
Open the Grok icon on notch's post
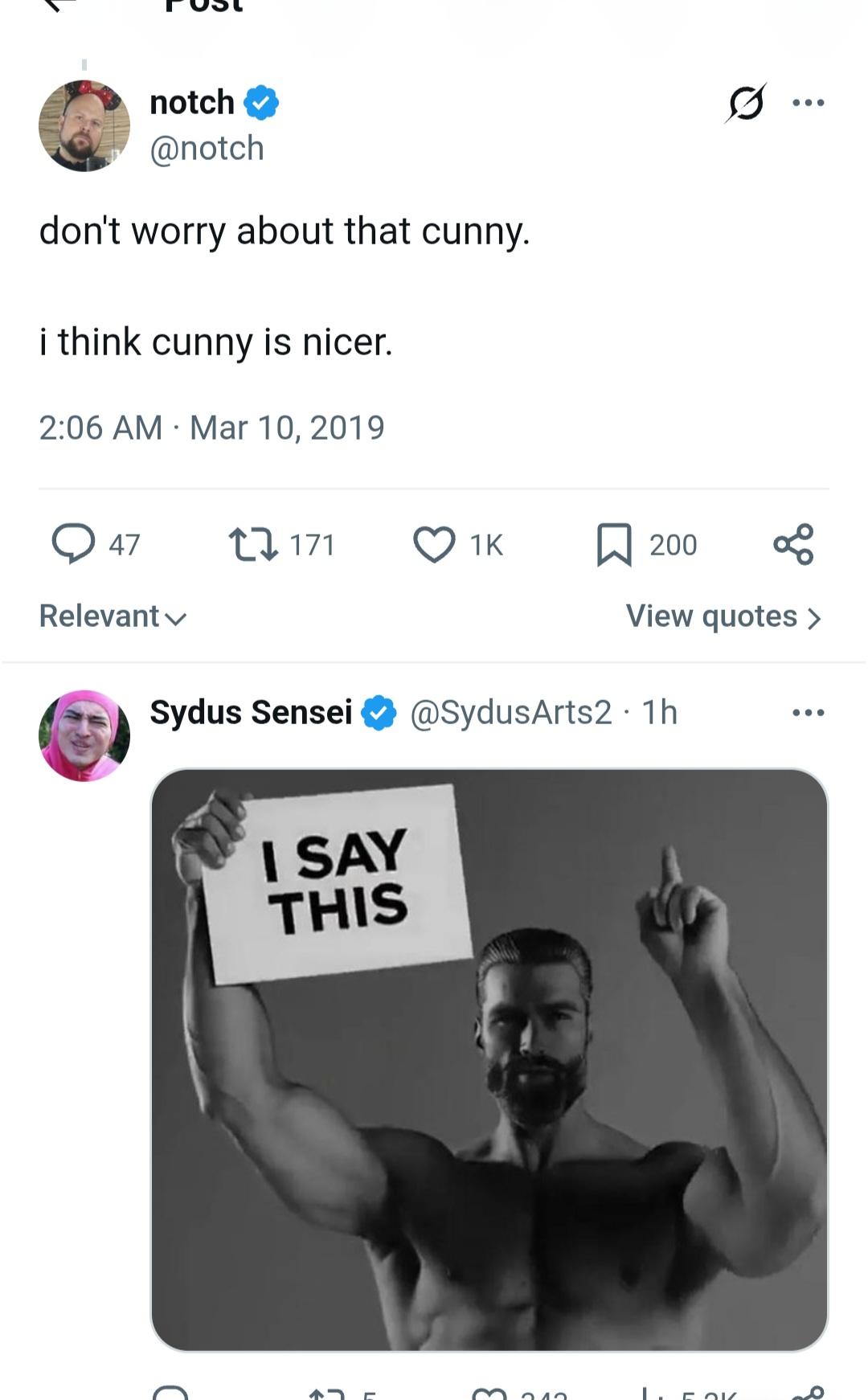(x=746, y=103)
